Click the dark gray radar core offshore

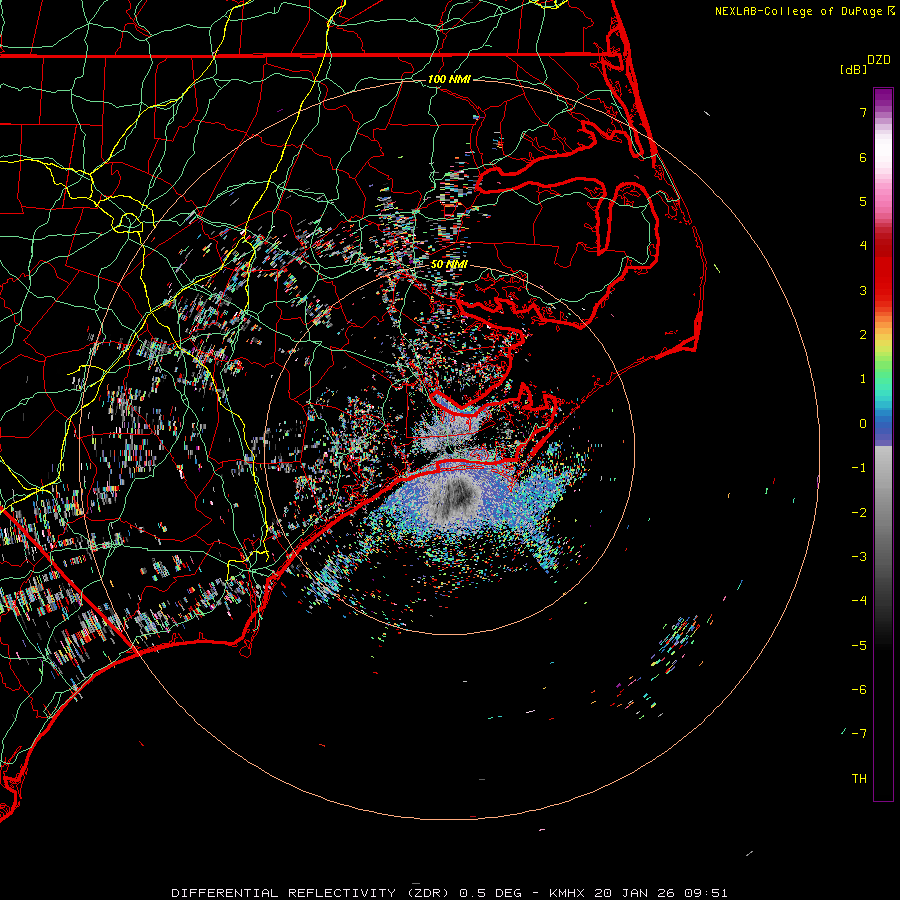pos(457,494)
